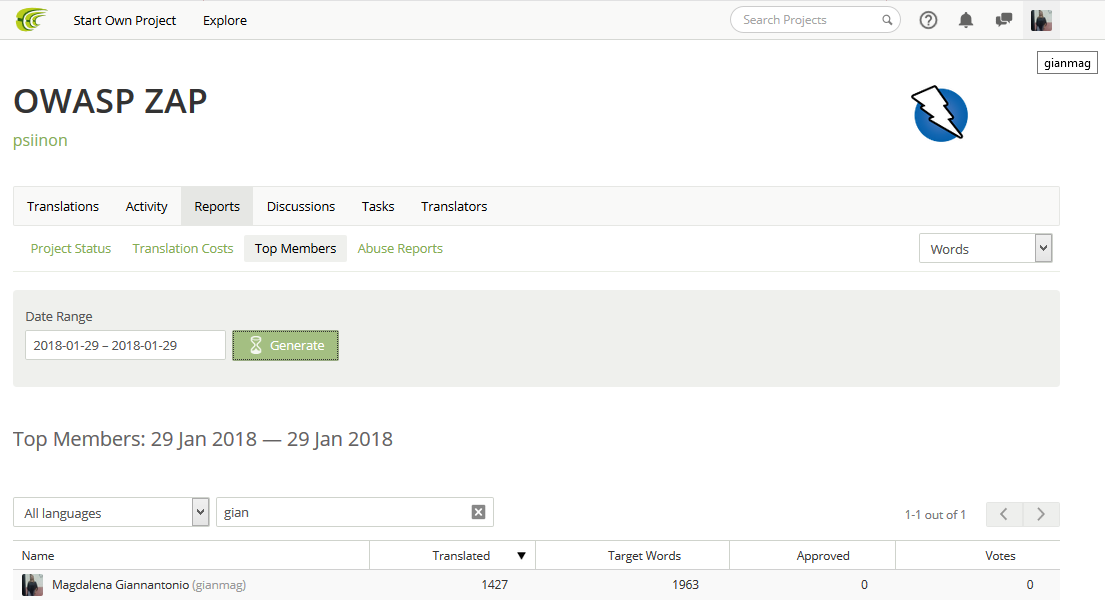
Task: Sort by Translated descending arrow
Action: (x=521, y=556)
